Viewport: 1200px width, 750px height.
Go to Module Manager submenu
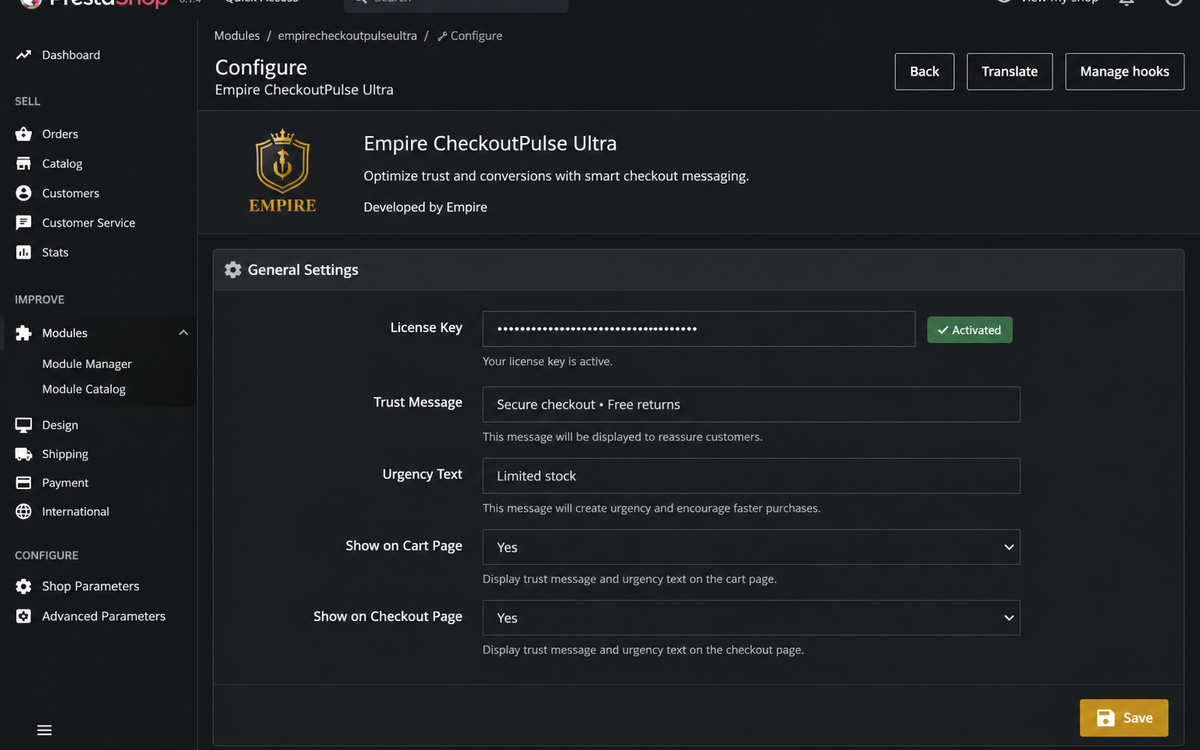(87, 364)
